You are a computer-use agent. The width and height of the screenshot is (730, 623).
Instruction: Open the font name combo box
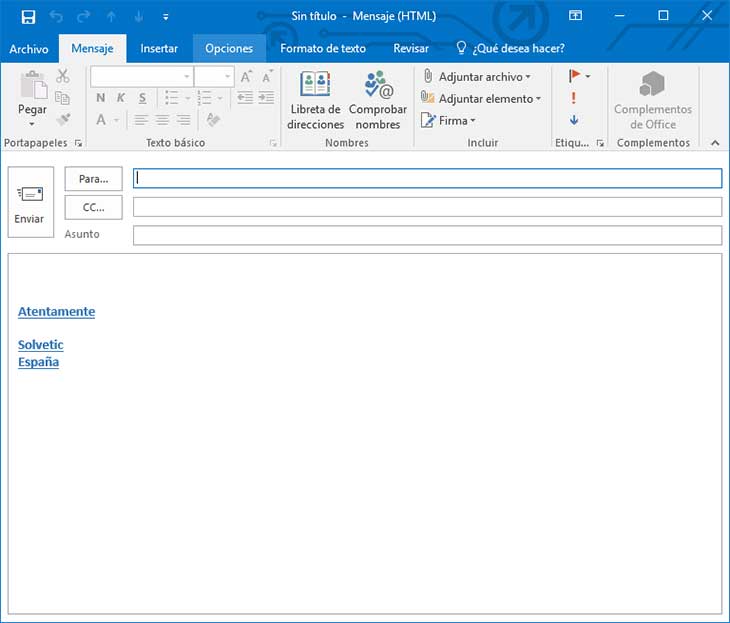tap(141, 77)
